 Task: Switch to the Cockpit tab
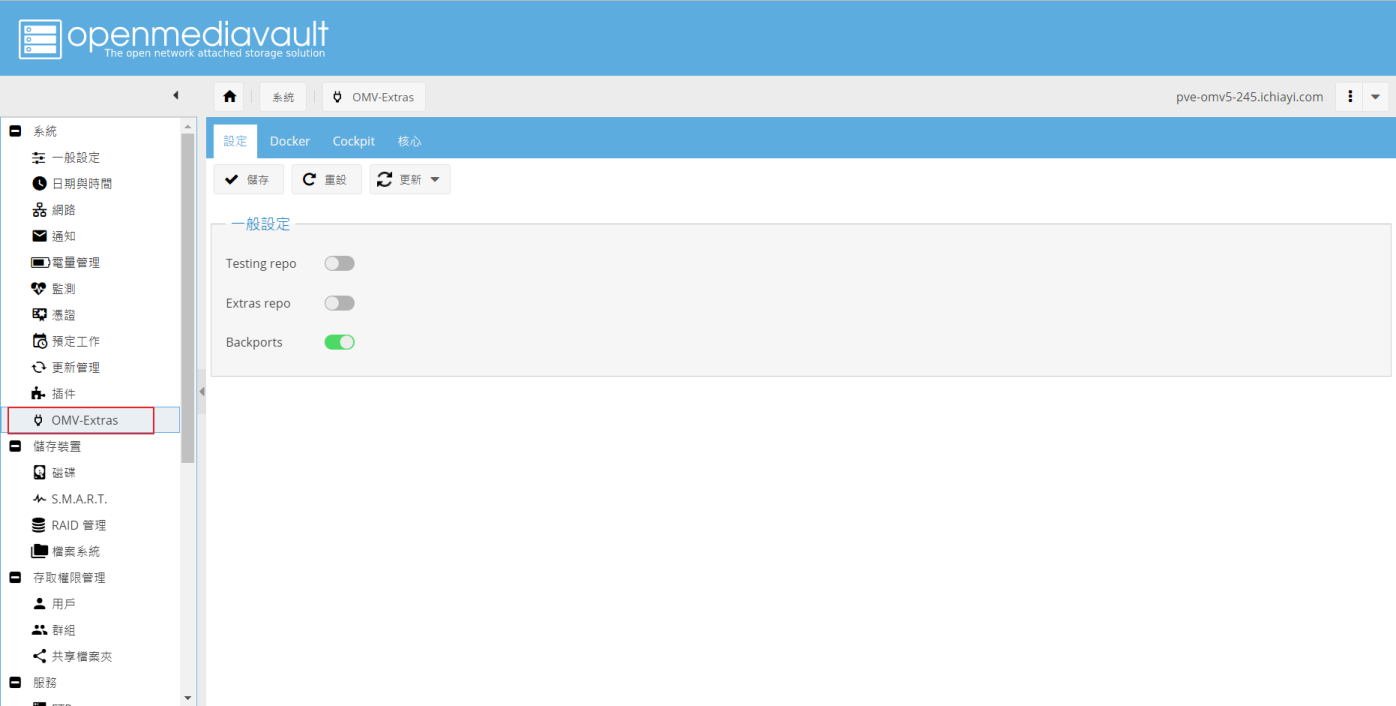tap(354, 141)
